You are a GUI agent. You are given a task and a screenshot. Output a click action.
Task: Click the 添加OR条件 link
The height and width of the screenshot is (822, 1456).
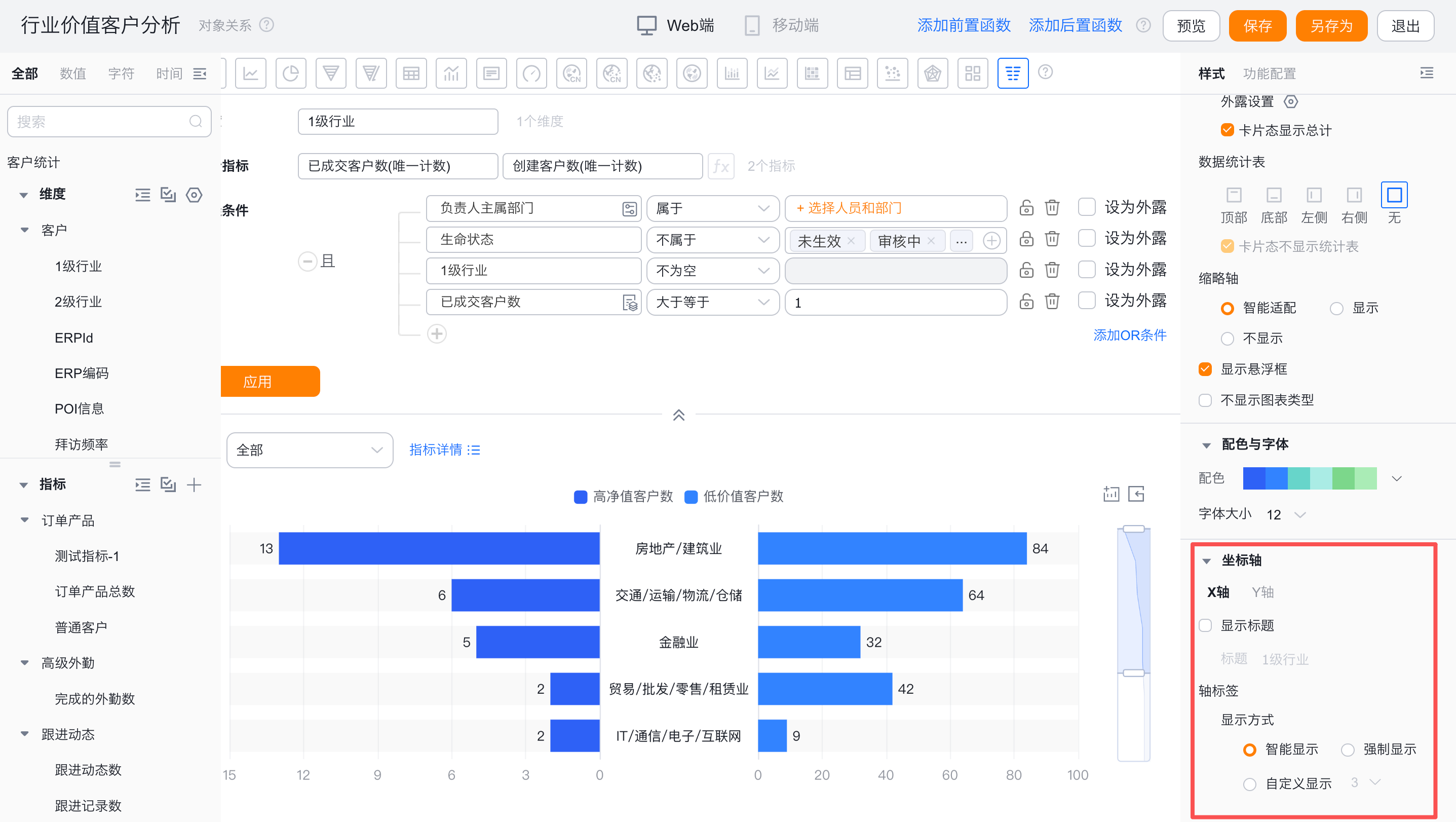(x=1129, y=334)
